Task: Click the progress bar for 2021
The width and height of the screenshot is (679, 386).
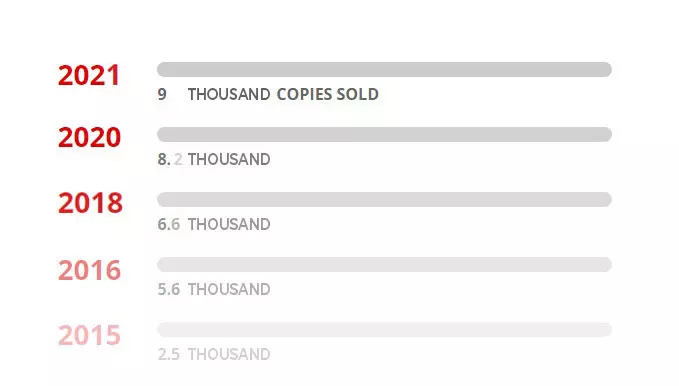Action: tap(384, 69)
